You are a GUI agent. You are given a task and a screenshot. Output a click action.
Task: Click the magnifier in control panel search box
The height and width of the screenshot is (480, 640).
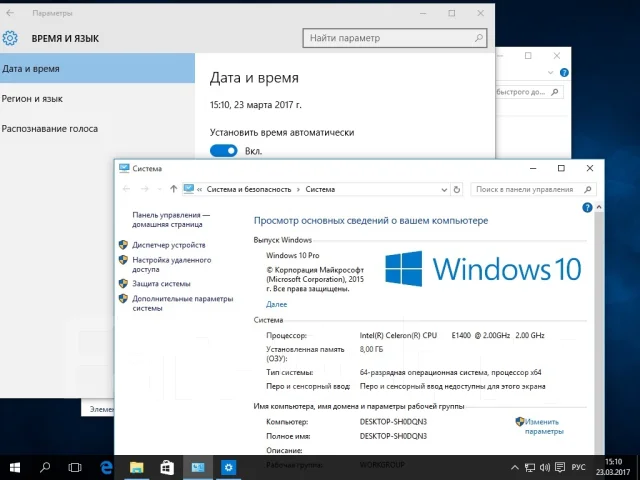[x=588, y=189]
